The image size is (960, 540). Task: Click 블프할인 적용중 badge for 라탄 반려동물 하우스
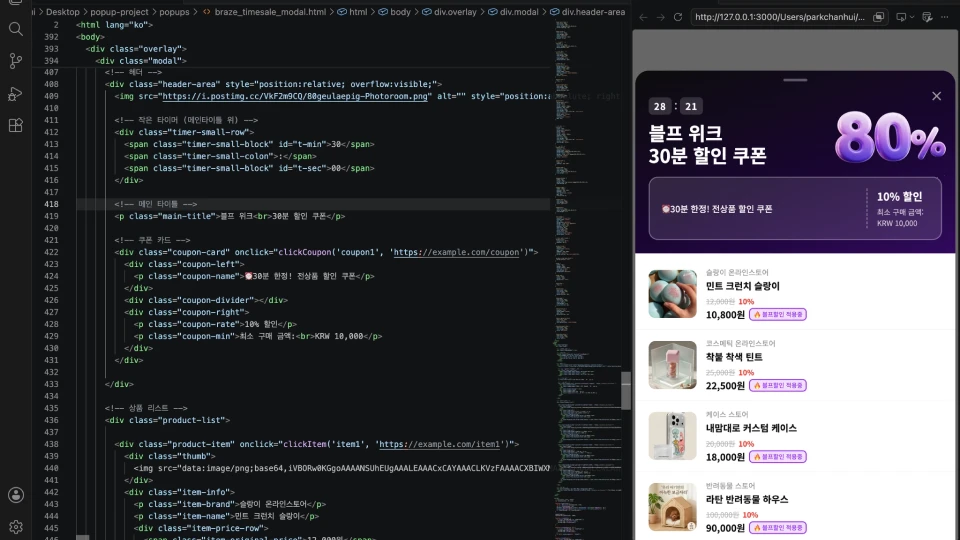pyautogui.click(x=778, y=528)
